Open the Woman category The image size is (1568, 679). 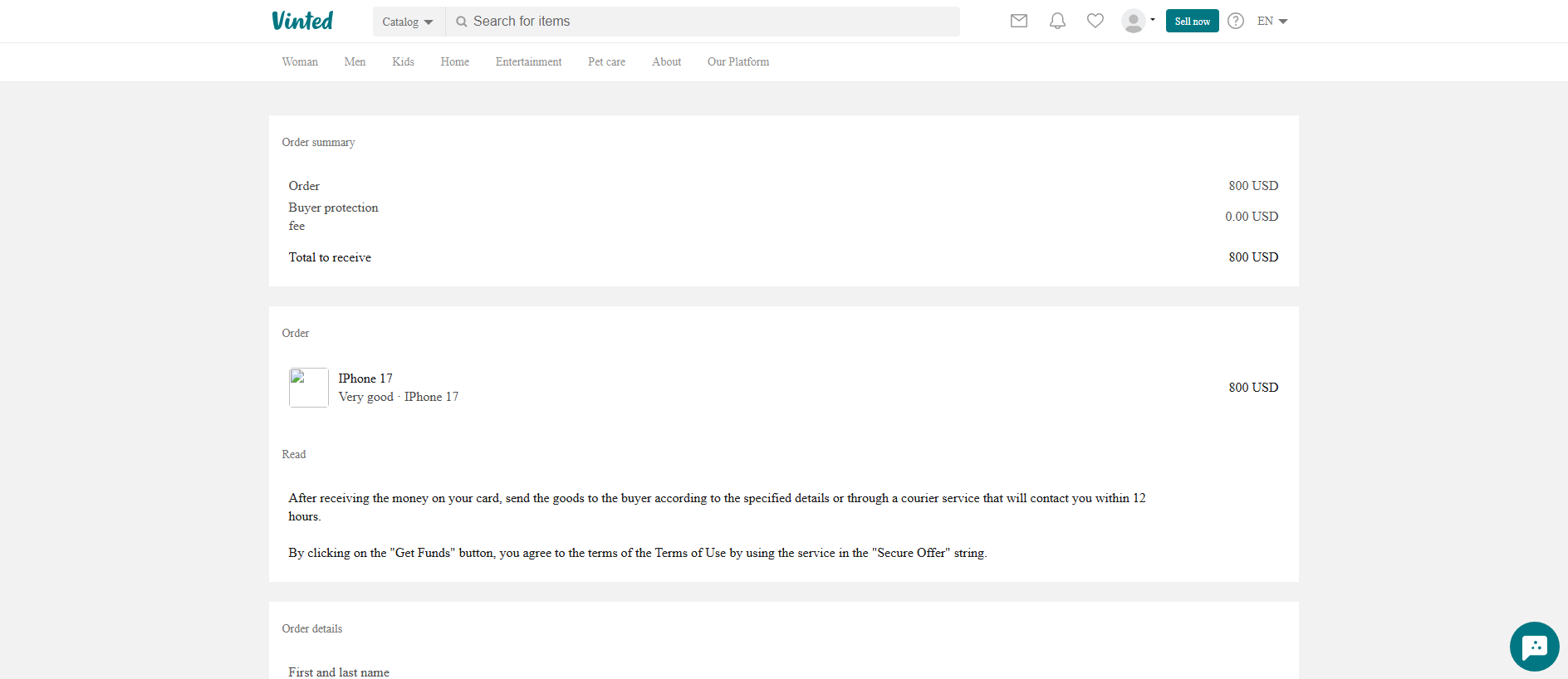point(300,61)
